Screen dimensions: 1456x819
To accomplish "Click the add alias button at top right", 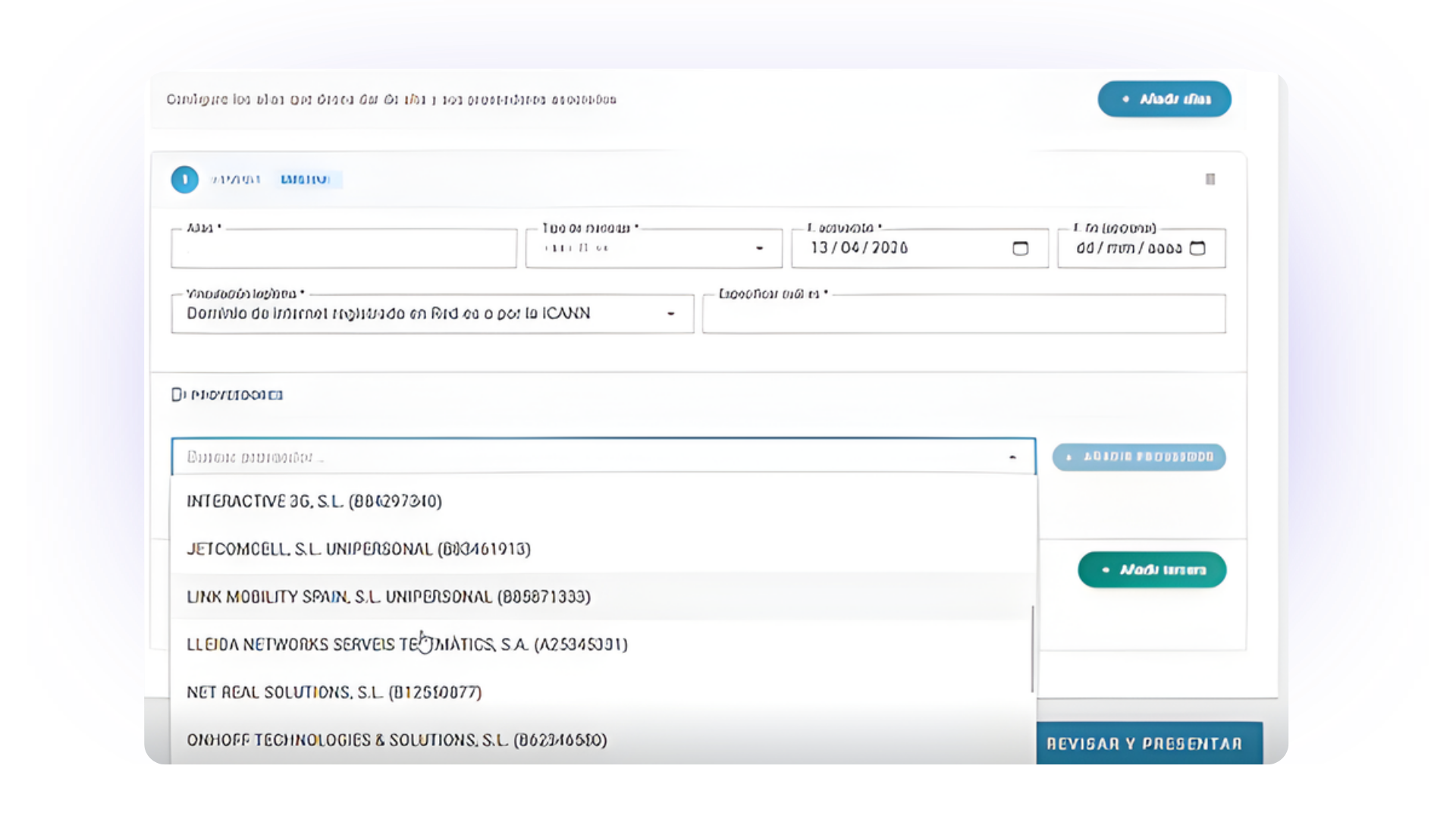I will (x=1164, y=99).
